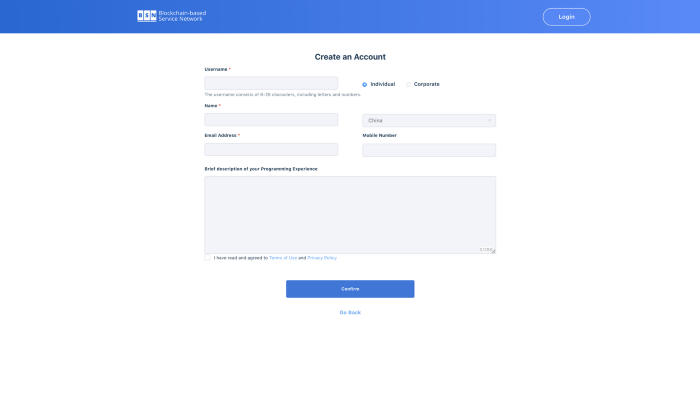Select the Individual account type
Image resolution: width=700 pixels, height=399 pixels.
pyautogui.click(x=379, y=84)
